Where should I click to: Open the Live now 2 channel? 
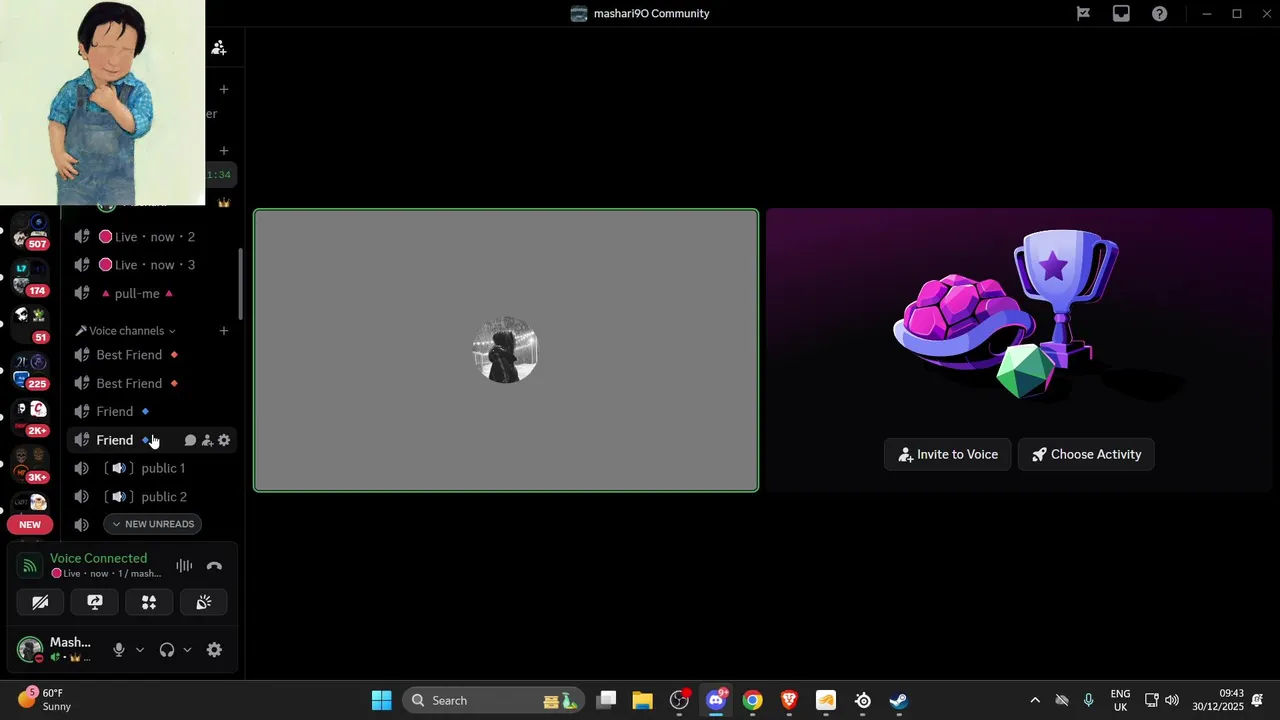152,237
